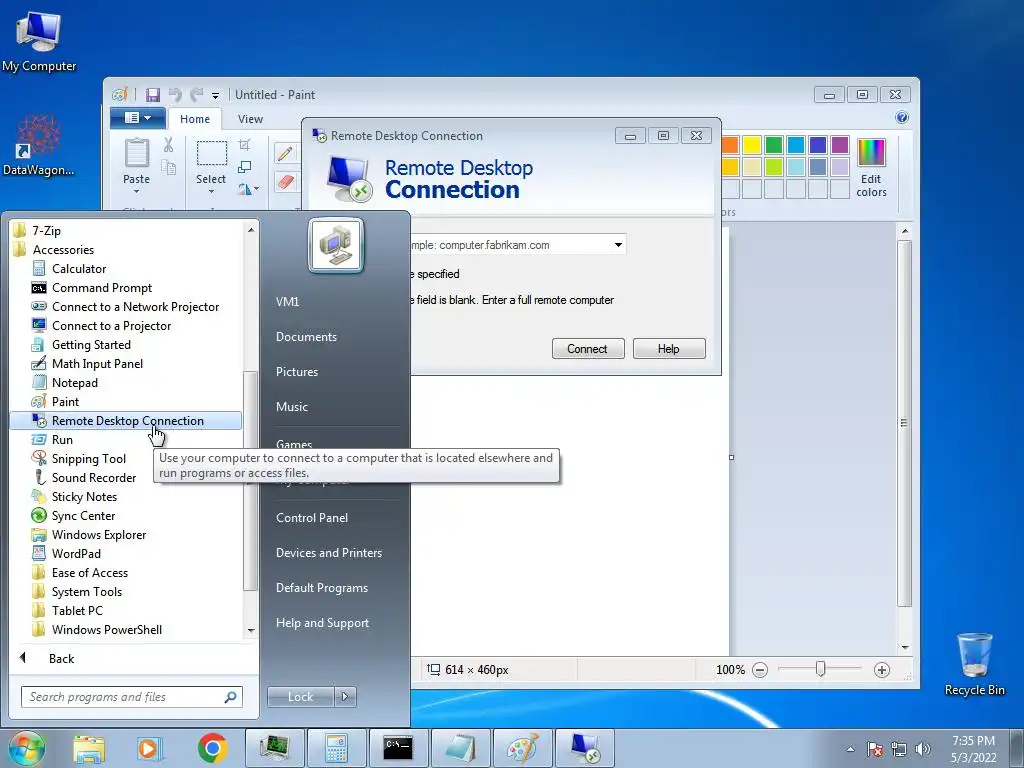Open the Rotate or flip dropdown in Paint
Screen dimensions: 1024x768
[x=248, y=189]
